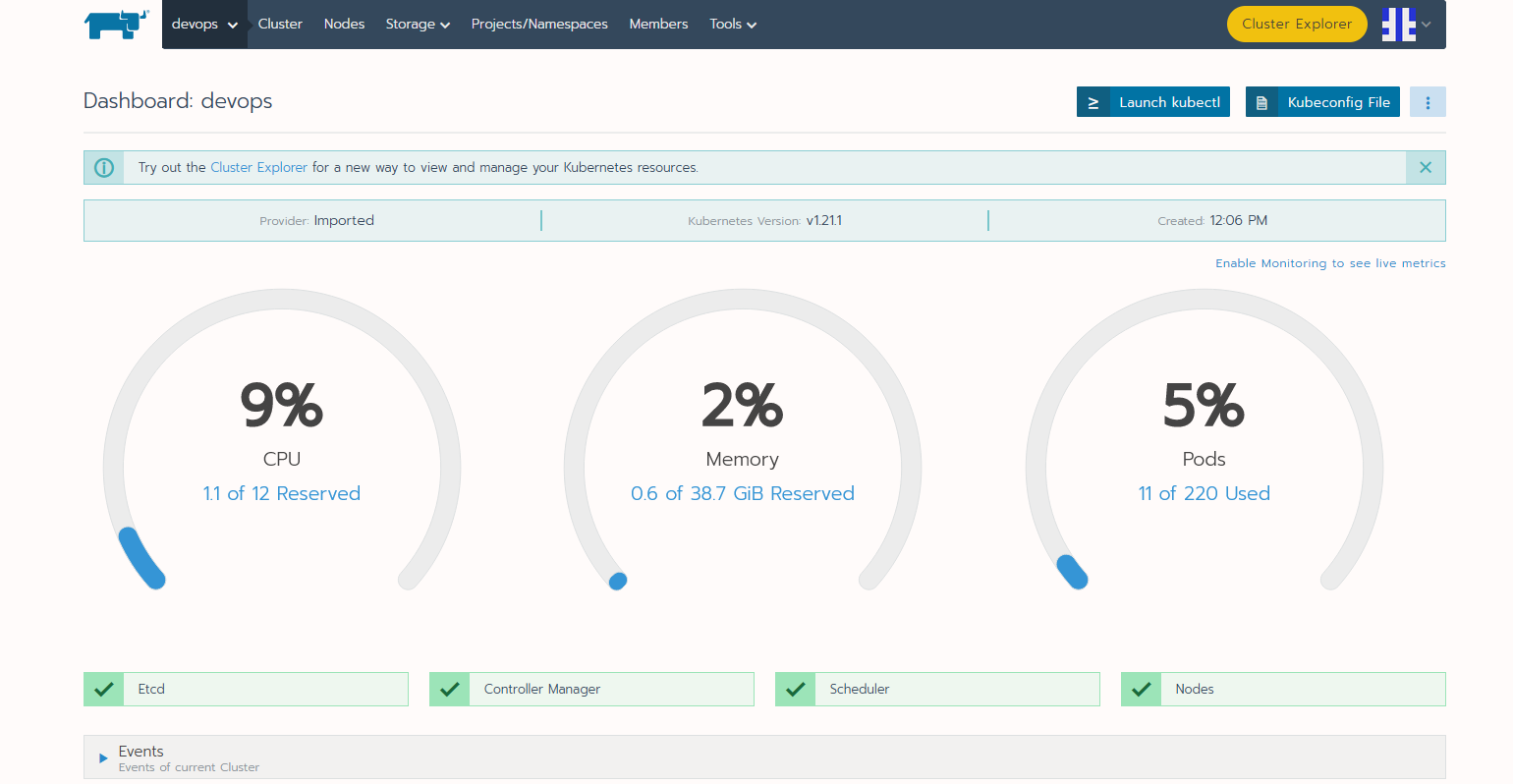Launch kubectl terminal
This screenshot has width=1513, height=784.
coord(1153,102)
